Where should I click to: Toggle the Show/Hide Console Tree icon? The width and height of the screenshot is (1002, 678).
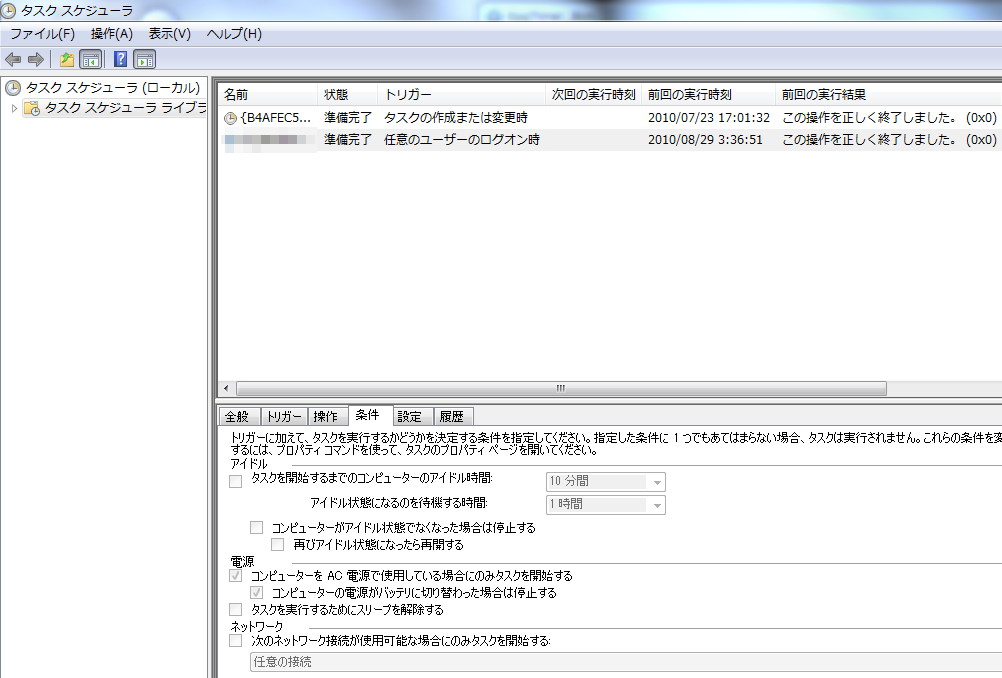(90, 59)
